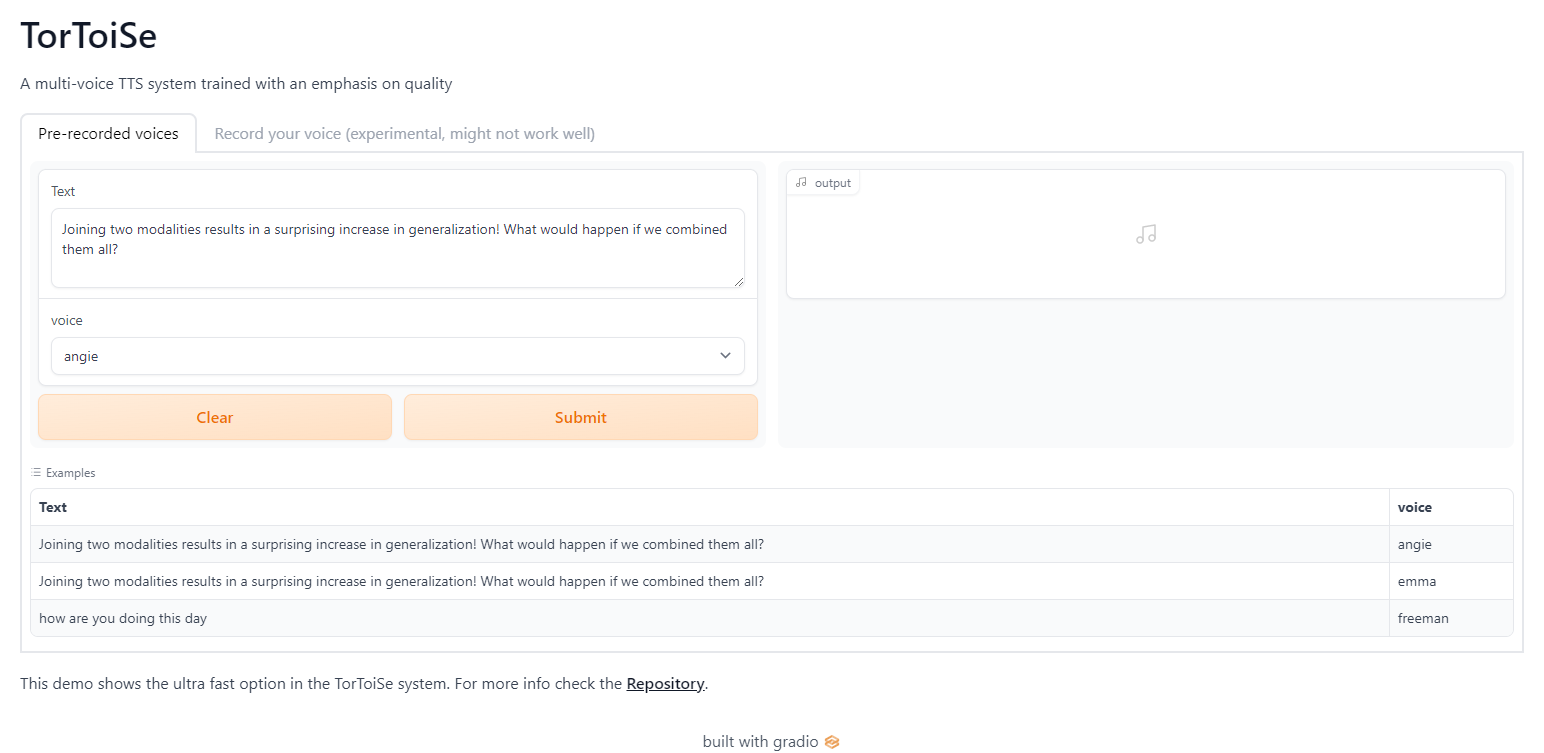Click the Text column header in Examples
The height and width of the screenshot is (753, 1544).
(x=53, y=508)
